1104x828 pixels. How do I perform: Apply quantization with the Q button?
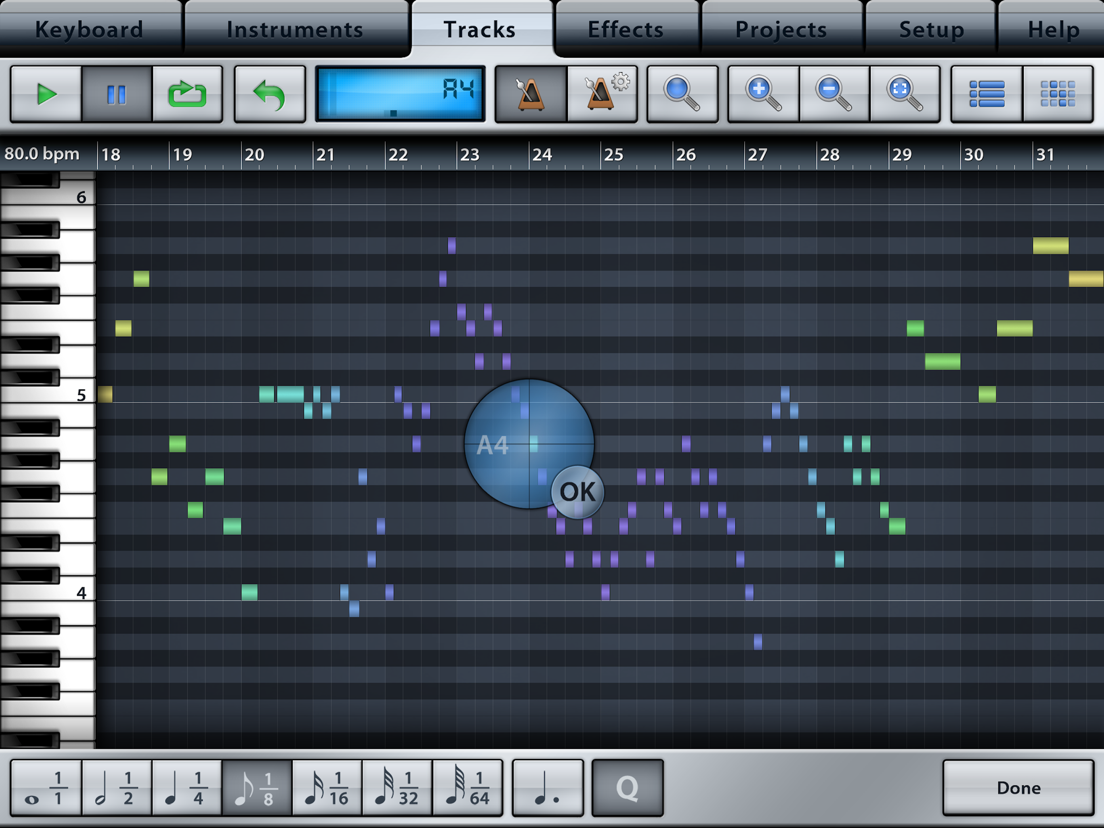[x=627, y=788]
